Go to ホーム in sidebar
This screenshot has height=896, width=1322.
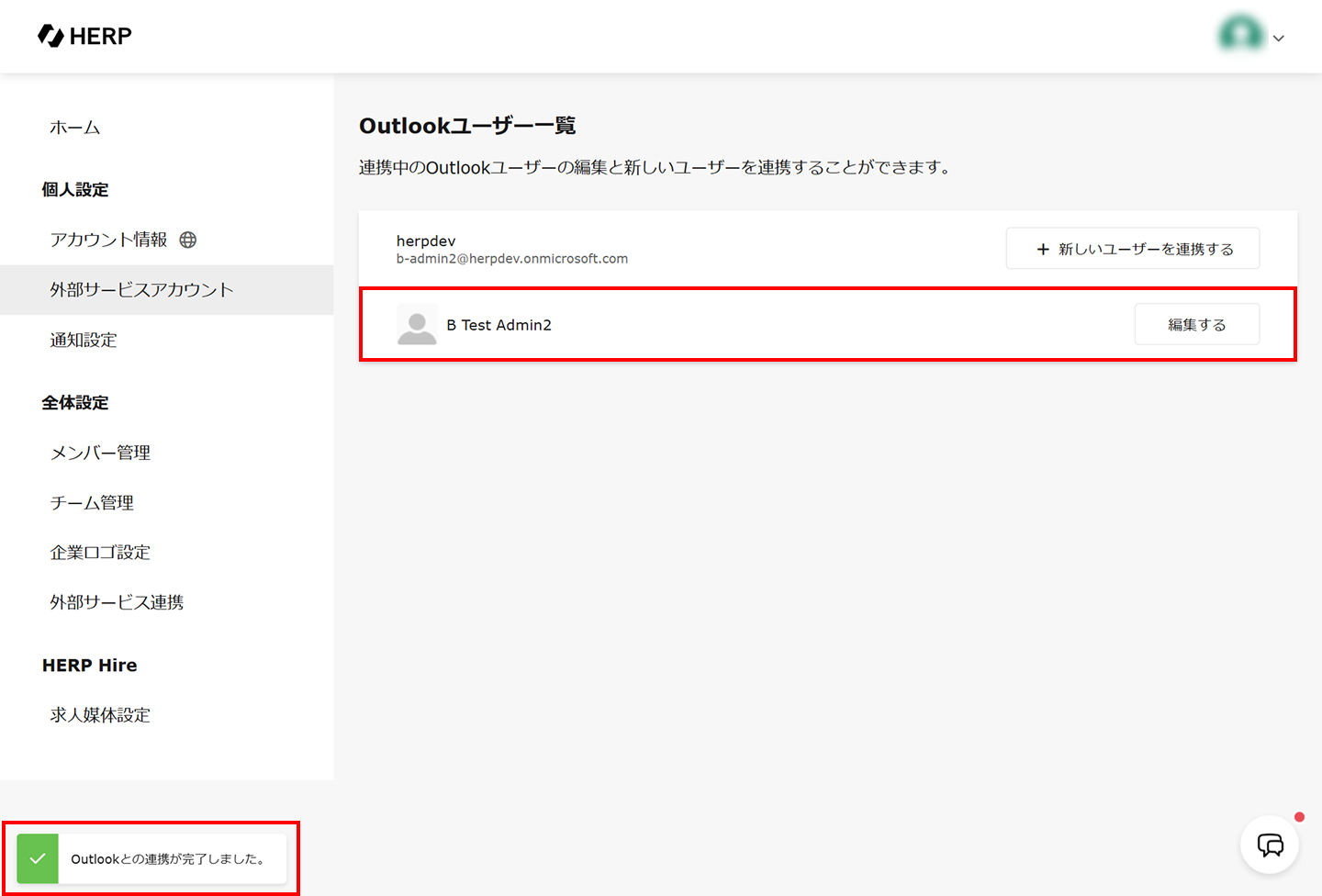pyautogui.click(x=75, y=128)
